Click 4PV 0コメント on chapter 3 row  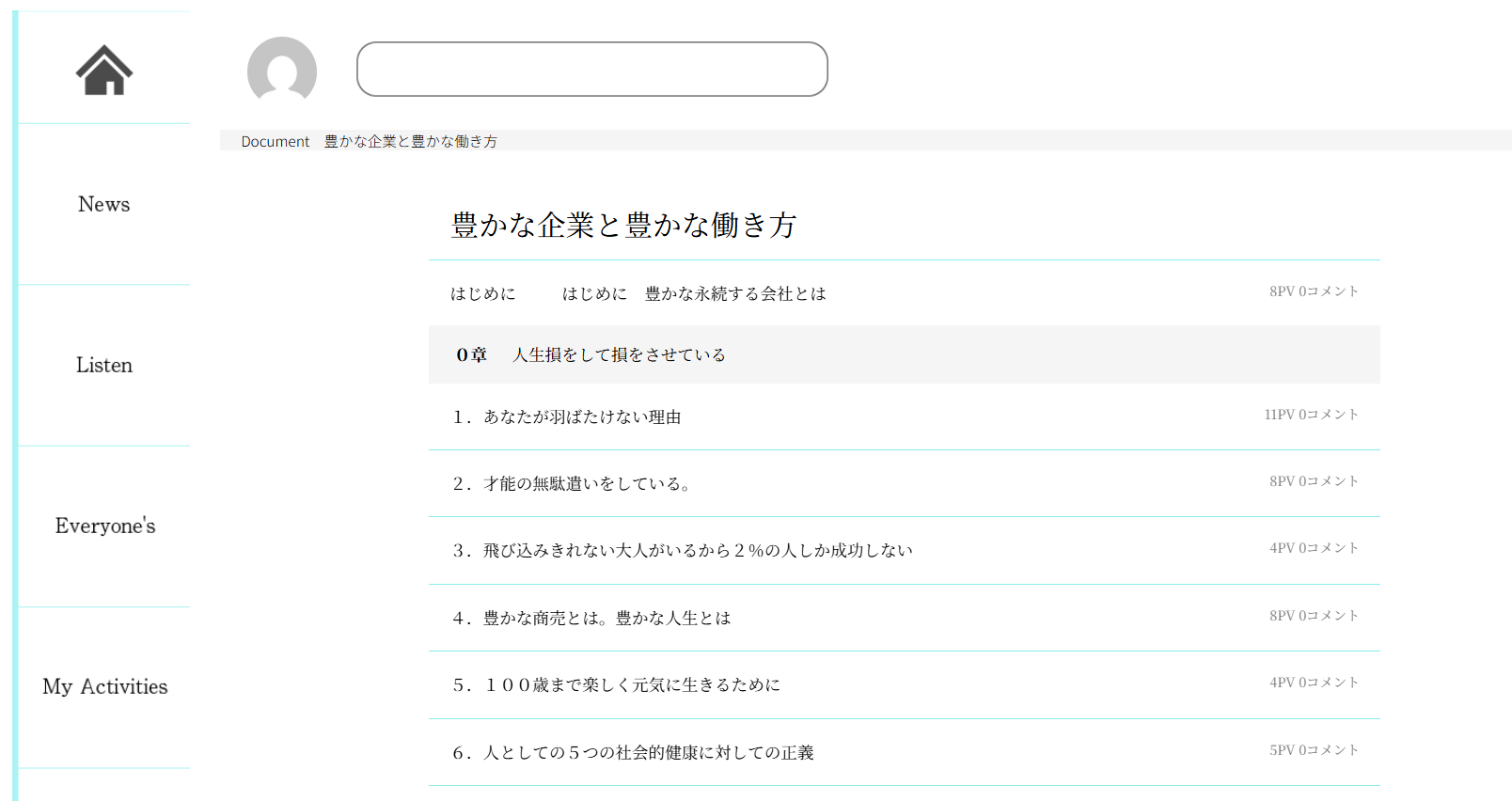pos(1314,548)
